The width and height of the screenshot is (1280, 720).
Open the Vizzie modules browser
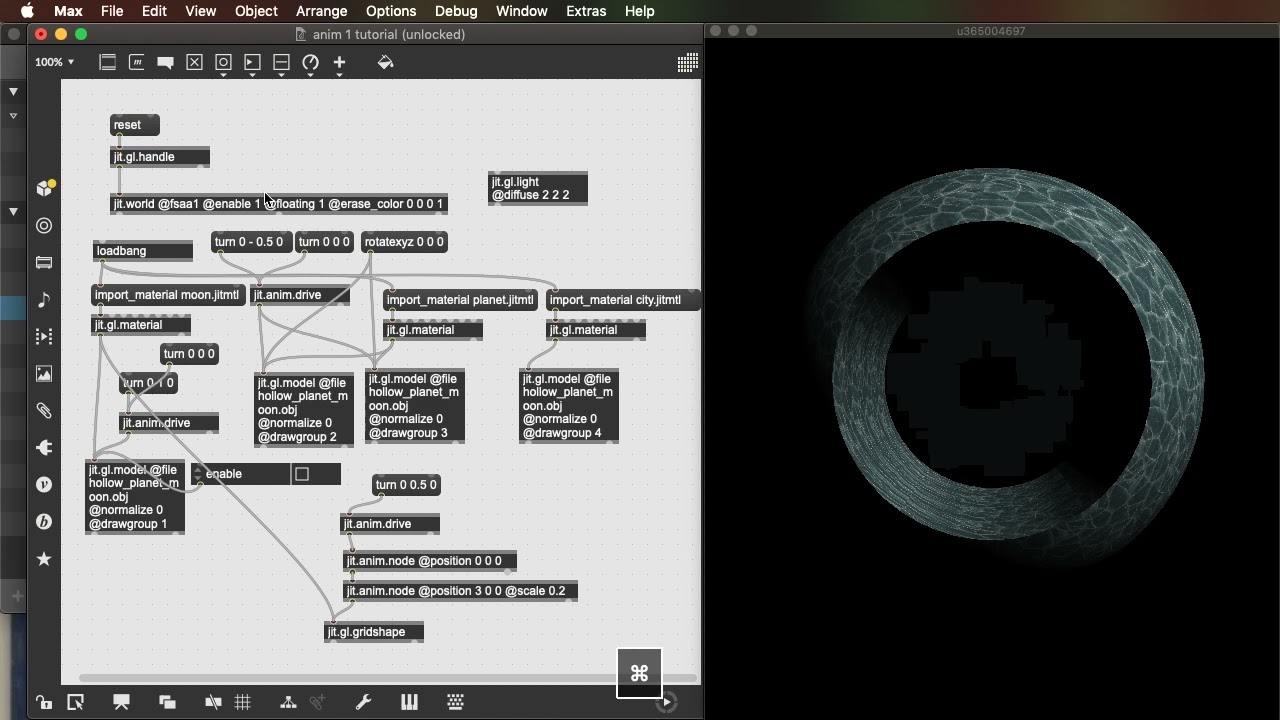pos(44,484)
